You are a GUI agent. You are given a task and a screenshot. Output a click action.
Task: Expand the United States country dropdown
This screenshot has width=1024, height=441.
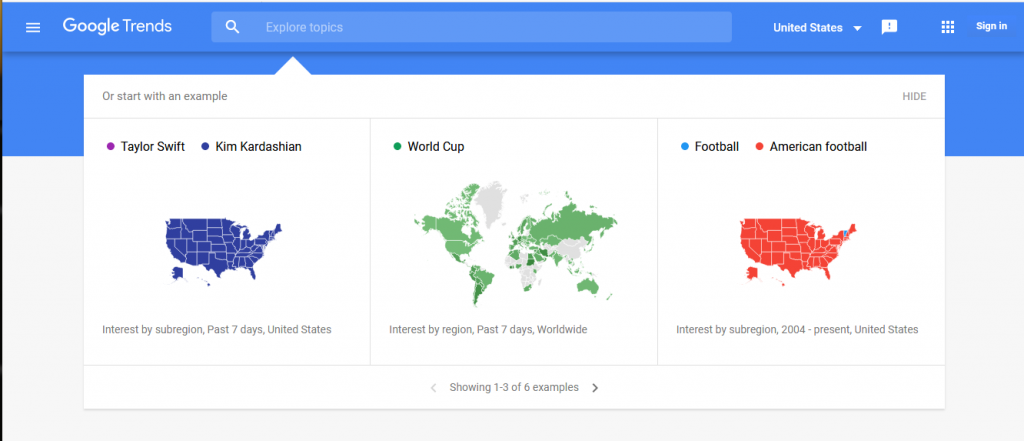click(818, 27)
